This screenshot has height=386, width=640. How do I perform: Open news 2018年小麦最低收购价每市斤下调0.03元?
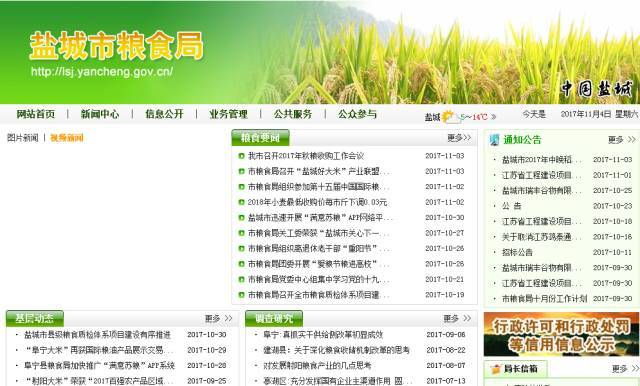click(x=317, y=202)
